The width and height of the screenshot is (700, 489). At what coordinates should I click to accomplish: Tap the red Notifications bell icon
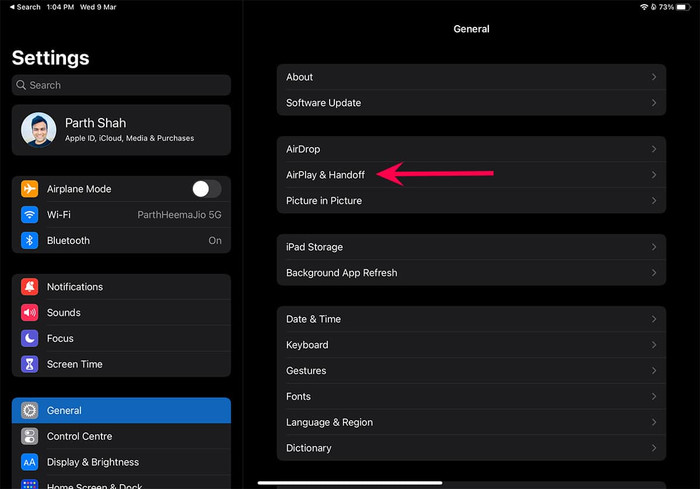pos(29,287)
